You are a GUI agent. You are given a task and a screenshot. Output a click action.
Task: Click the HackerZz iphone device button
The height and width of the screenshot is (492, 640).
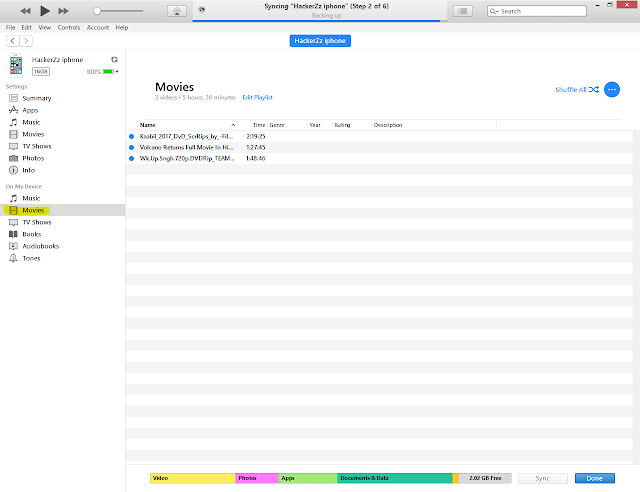click(320, 41)
